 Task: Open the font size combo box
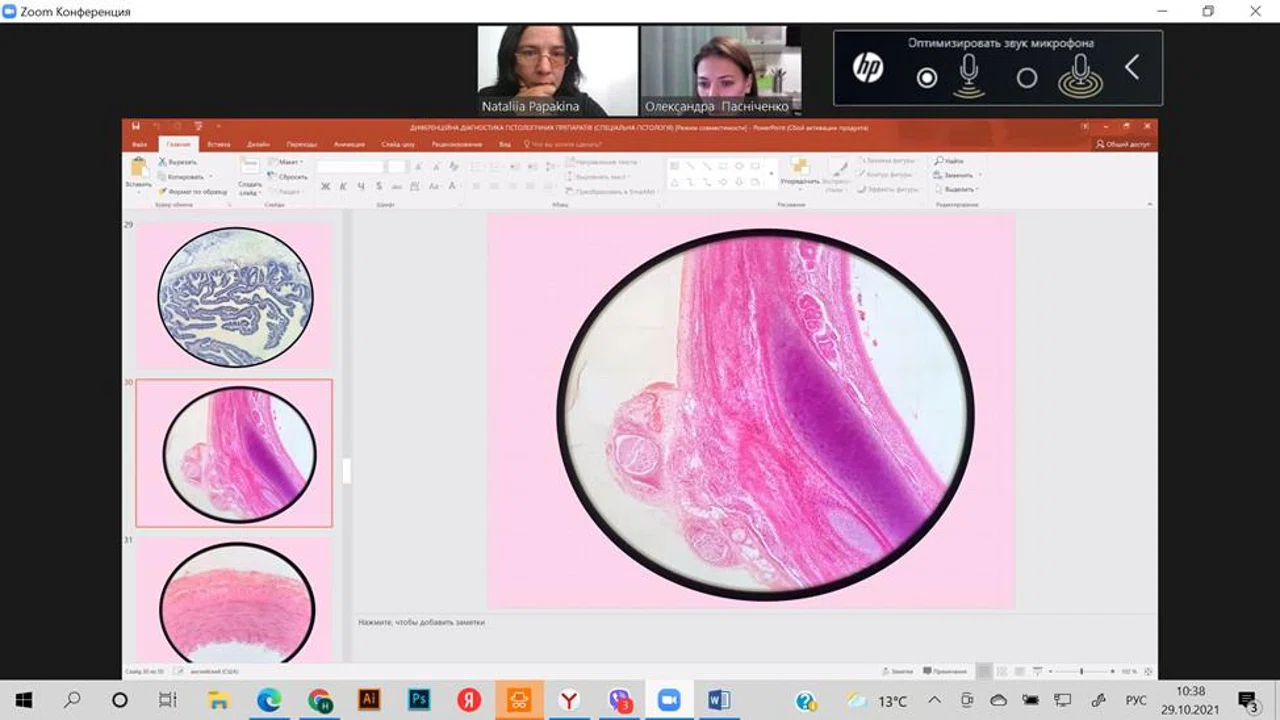coord(397,167)
